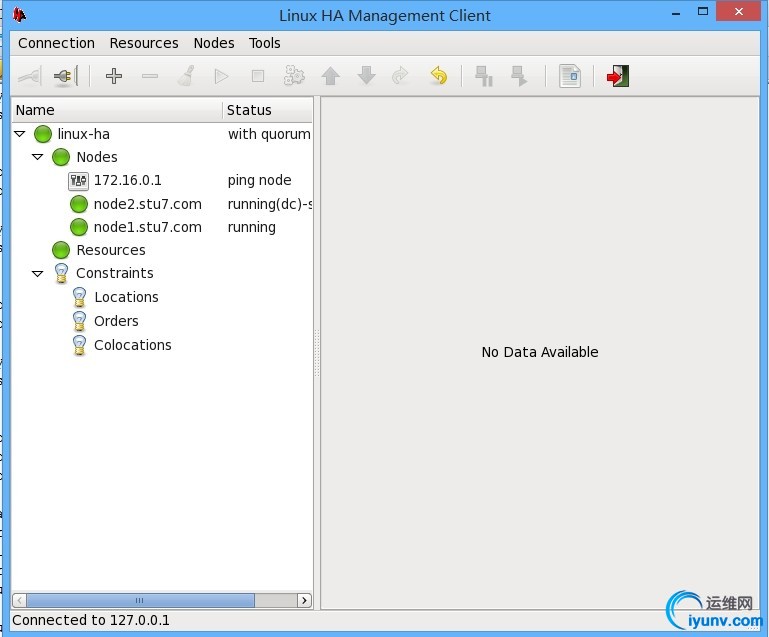The height and width of the screenshot is (637, 769).
Task: Collapse the Constraints tree branch
Action: 38,273
